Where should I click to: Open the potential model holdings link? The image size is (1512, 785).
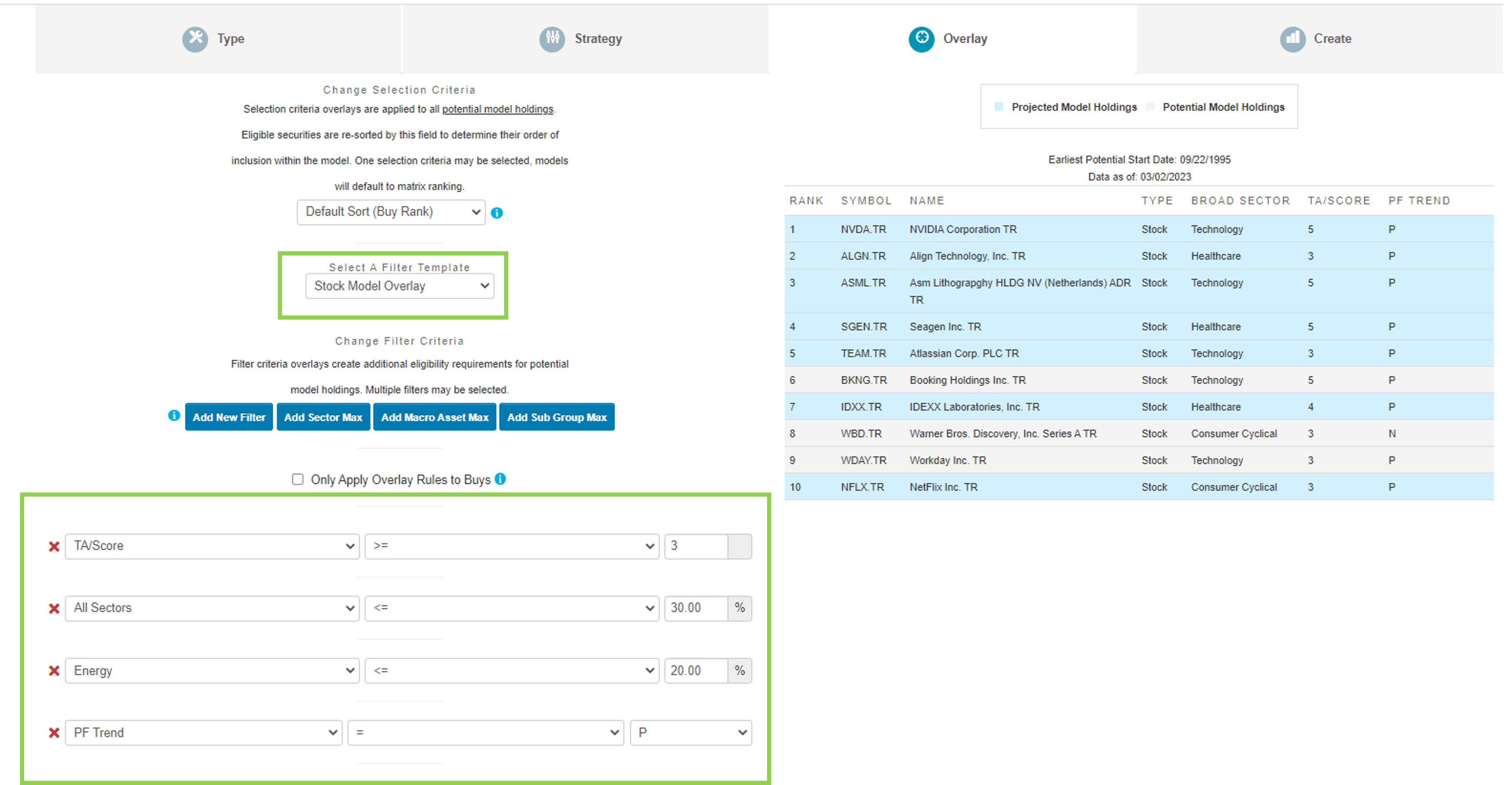click(x=497, y=109)
